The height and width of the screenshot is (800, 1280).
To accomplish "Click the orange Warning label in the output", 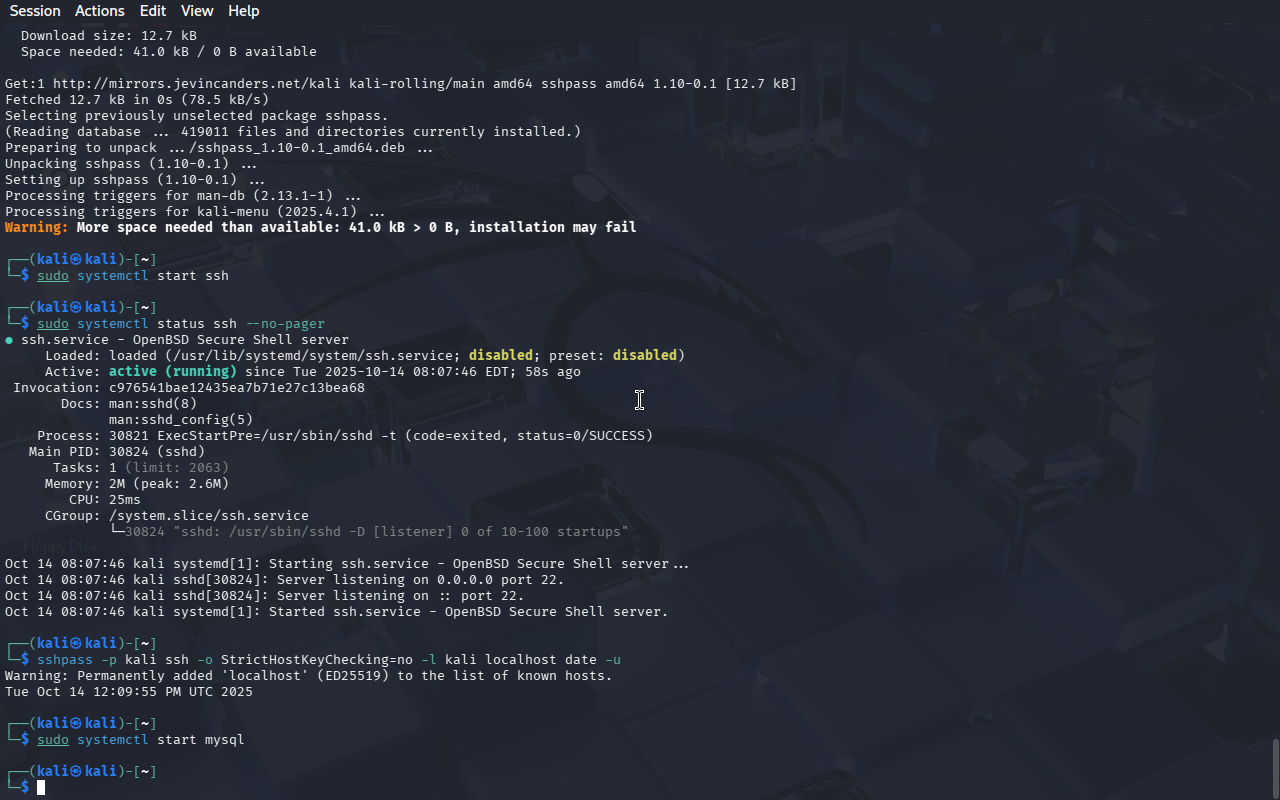I will 37,228.
